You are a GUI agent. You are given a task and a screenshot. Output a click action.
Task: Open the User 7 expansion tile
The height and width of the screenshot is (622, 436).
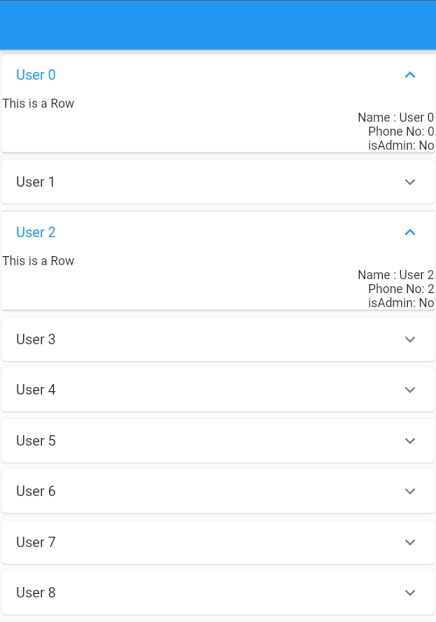coord(218,542)
